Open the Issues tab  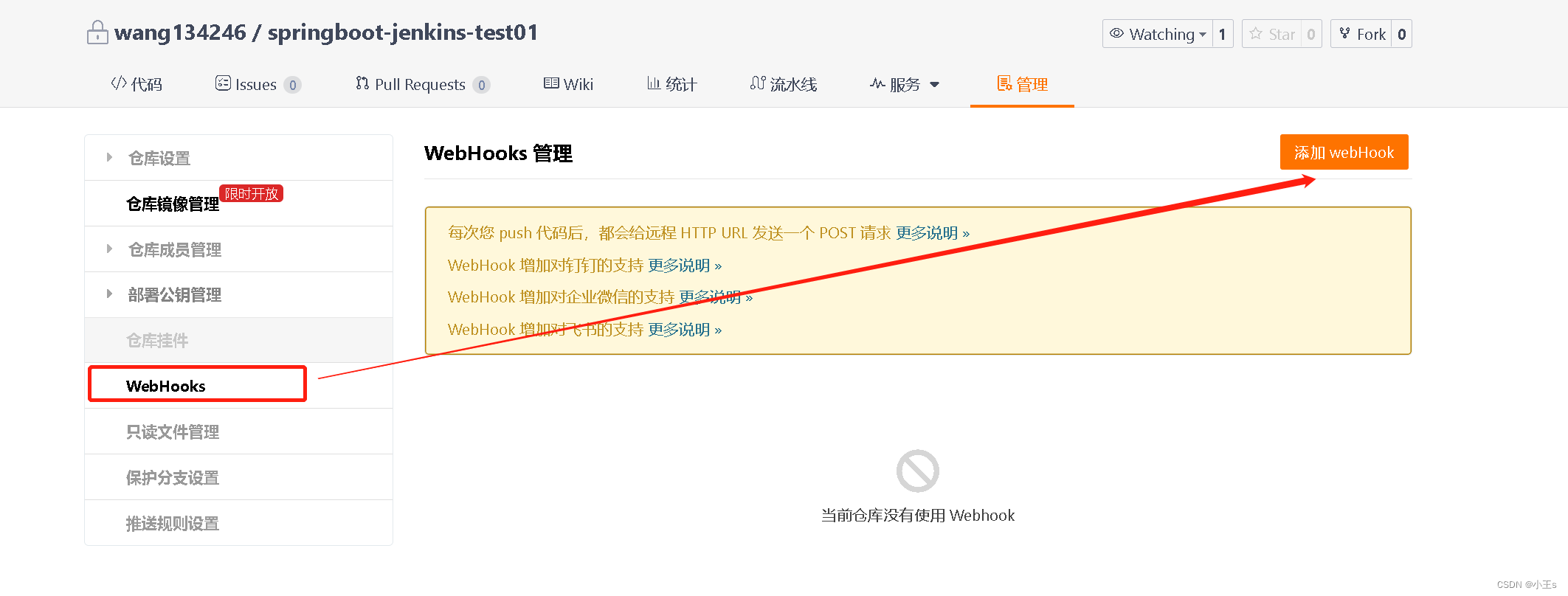click(x=258, y=84)
